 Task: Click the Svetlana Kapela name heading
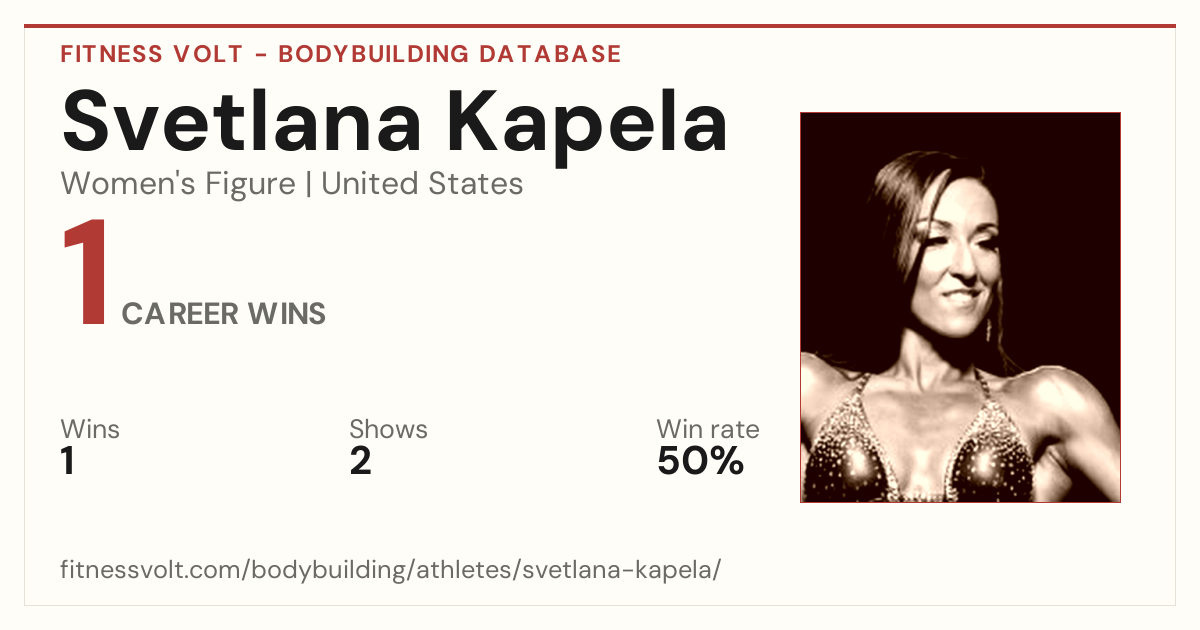click(394, 122)
